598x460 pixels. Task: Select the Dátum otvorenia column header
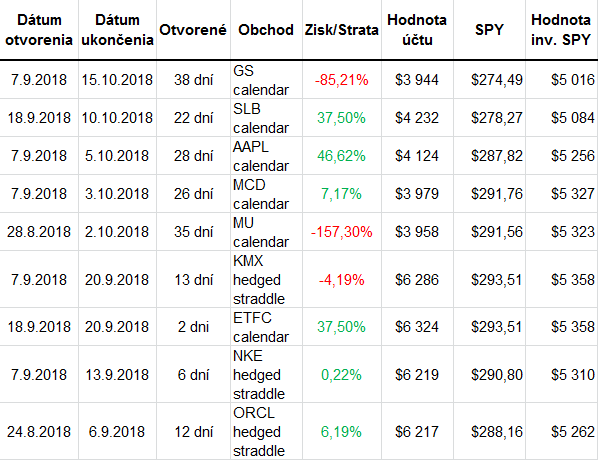pyautogui.click(x=39, y=30)
